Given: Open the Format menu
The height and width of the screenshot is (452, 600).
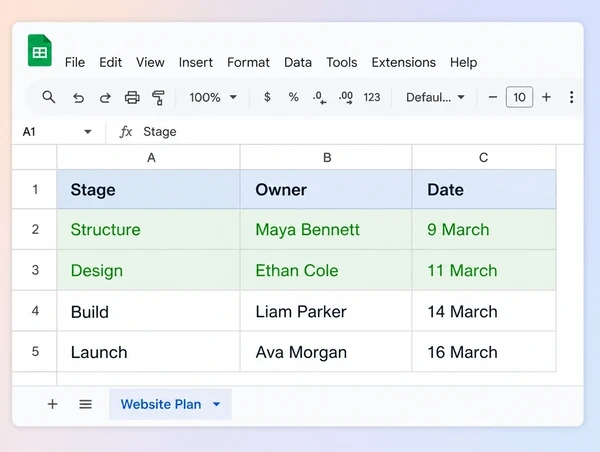Looking at the screenshot, I should (x=248, y=62).
